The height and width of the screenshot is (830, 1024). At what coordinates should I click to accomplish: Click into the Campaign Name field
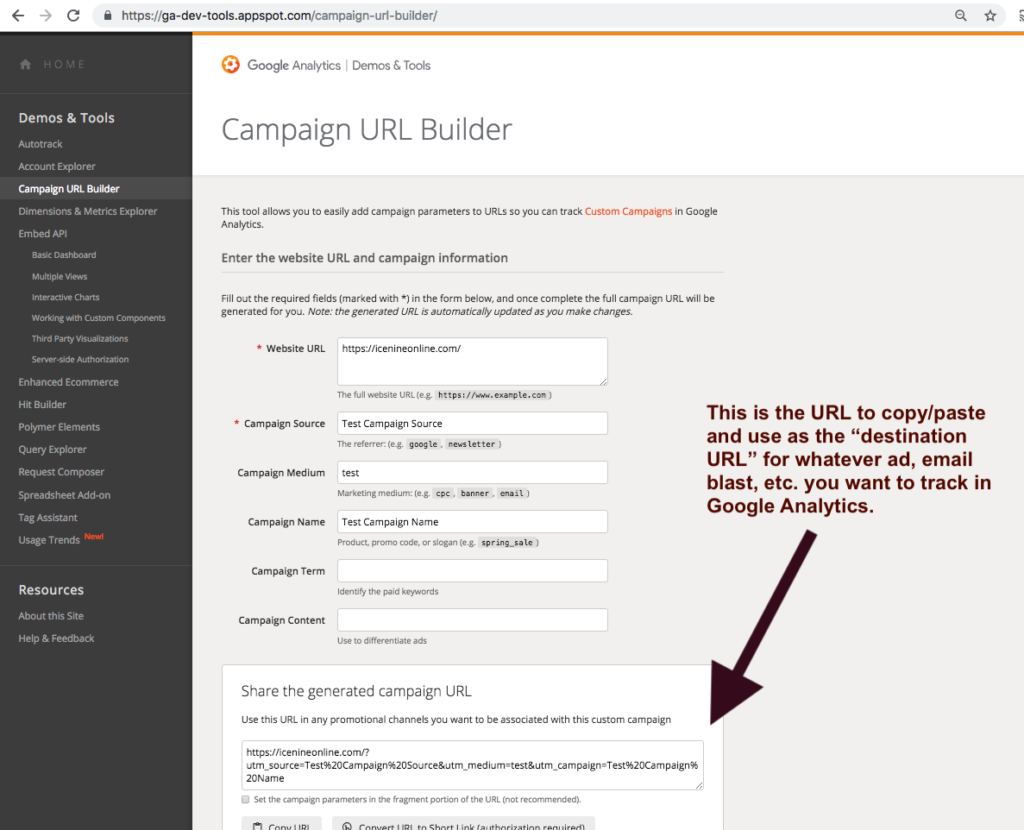(472, 522)
